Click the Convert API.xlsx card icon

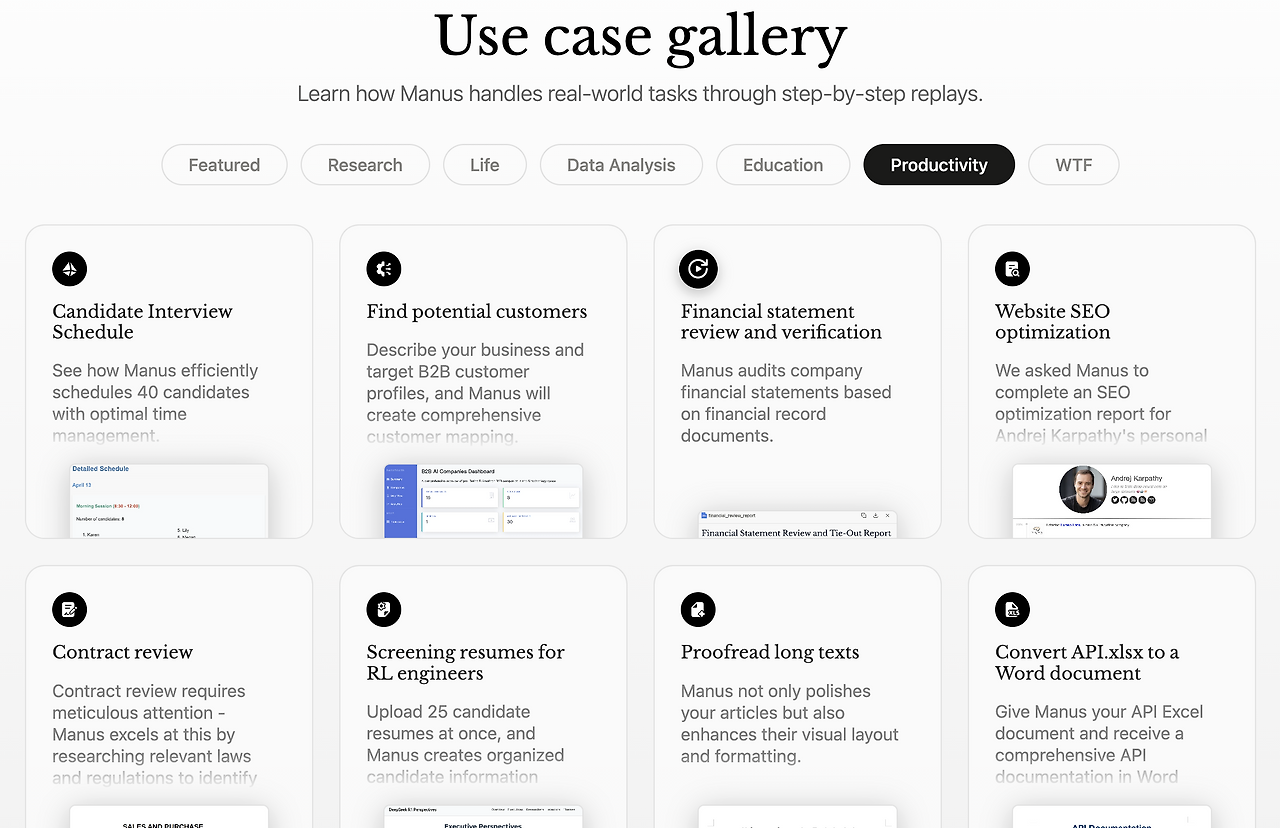click(x=1012, y=609)
